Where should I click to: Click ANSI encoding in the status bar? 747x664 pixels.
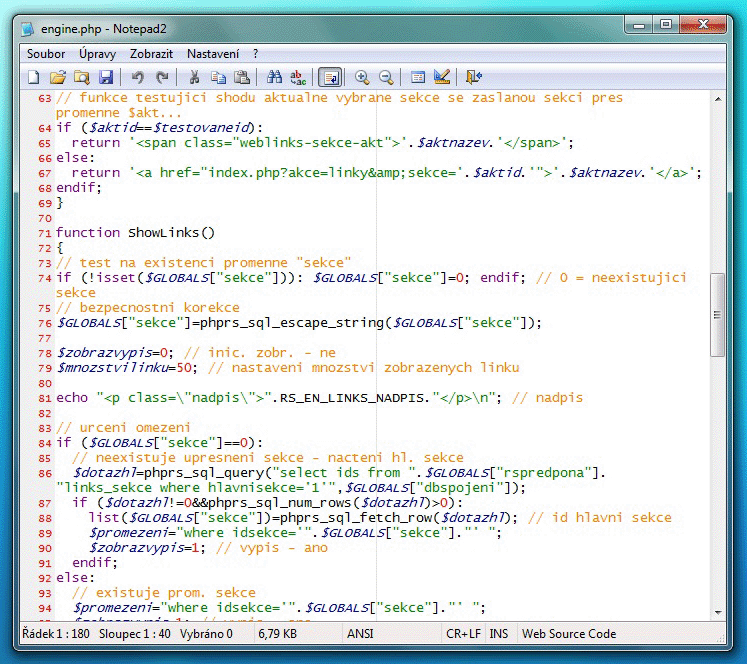[x=361, y=634]
